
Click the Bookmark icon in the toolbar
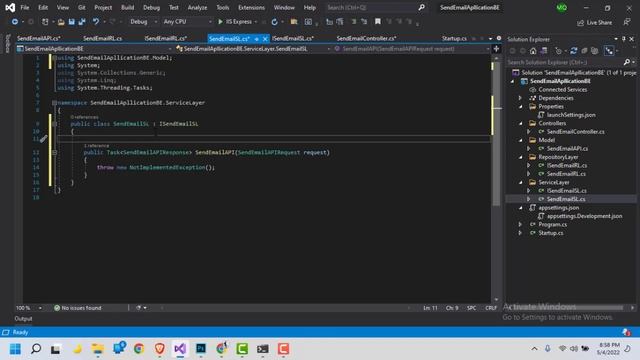coord(378,22)
